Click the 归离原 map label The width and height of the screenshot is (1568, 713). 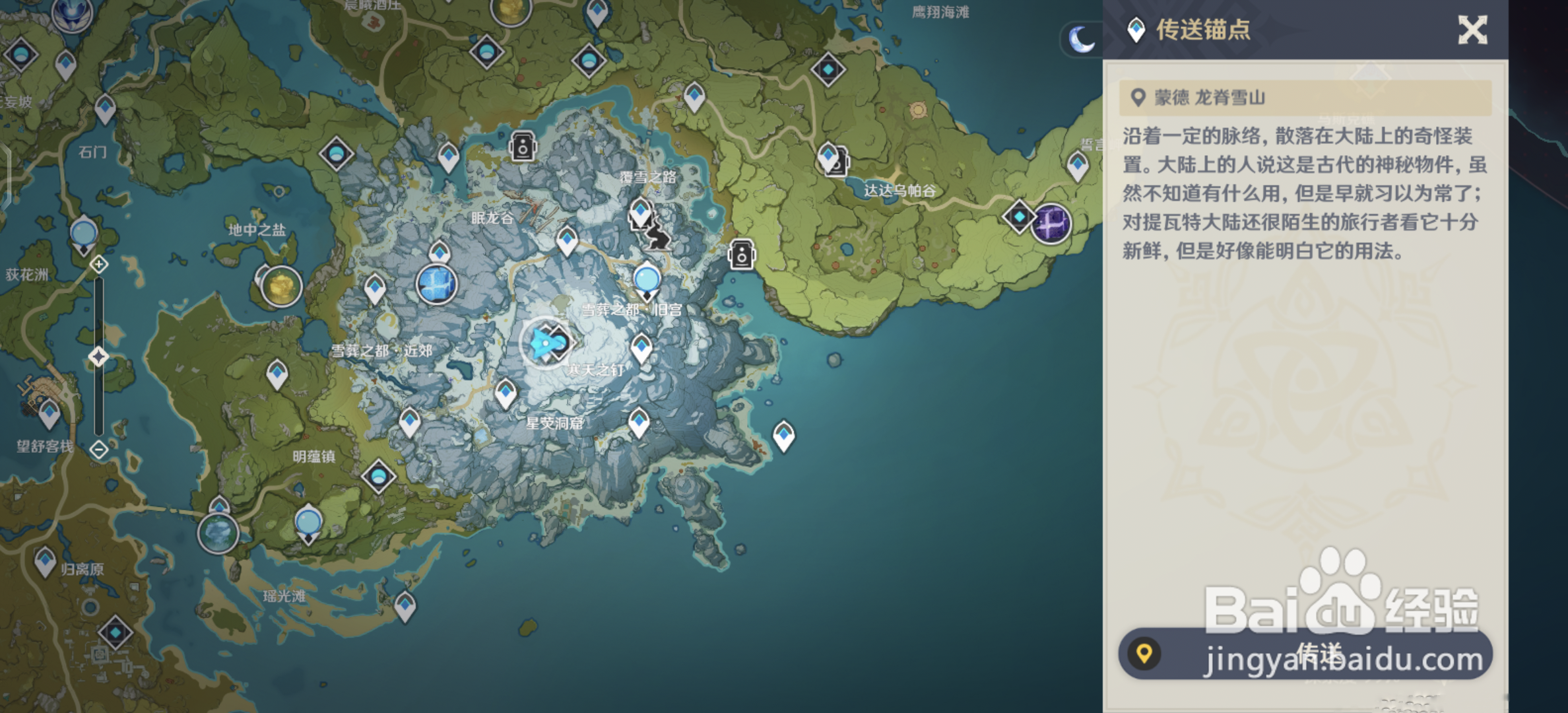click(82, 569)
